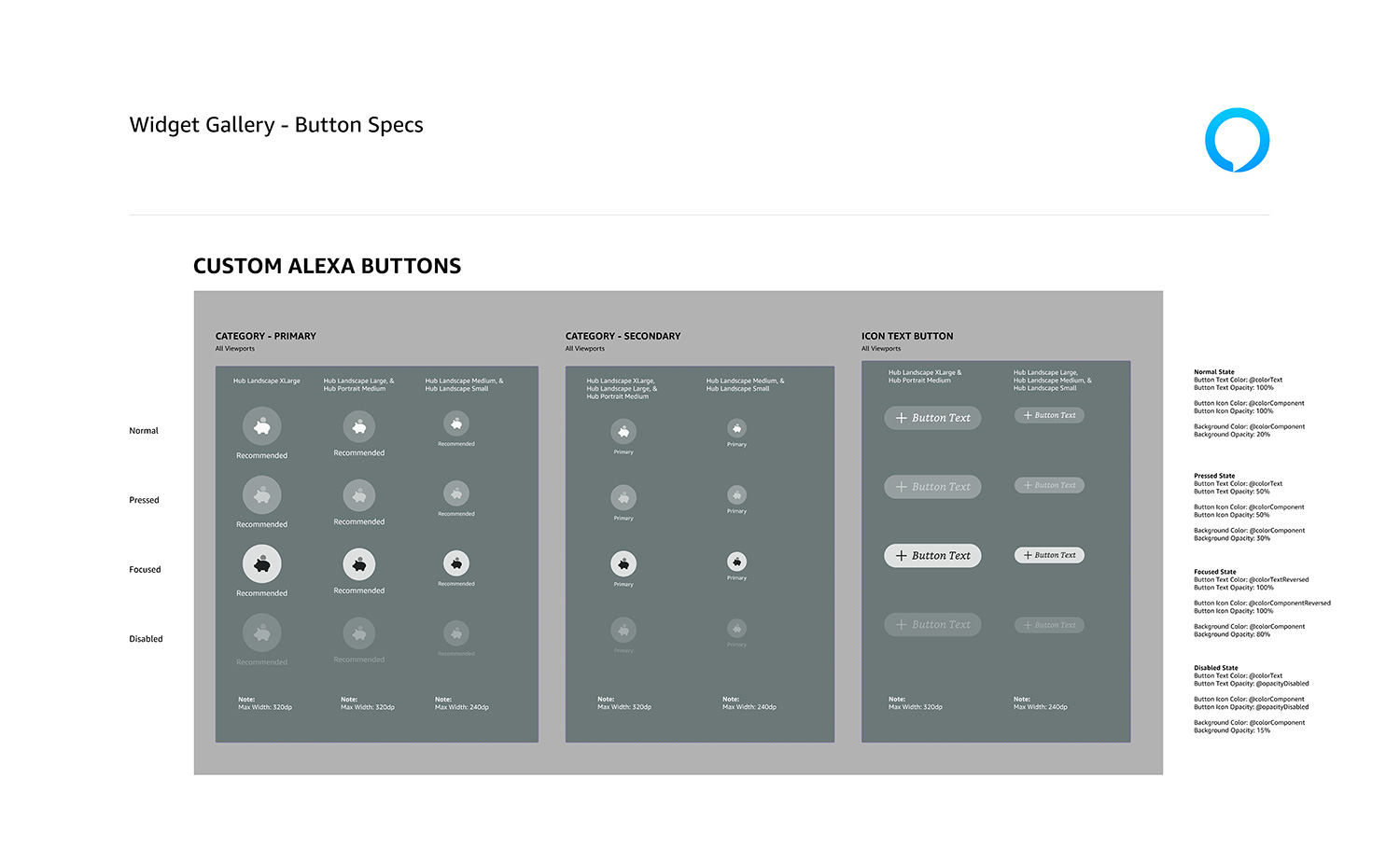Click the 'Widget Gallery - Button Specs' title
This screenshot has height=861, width=1400.
coord(276,125)
